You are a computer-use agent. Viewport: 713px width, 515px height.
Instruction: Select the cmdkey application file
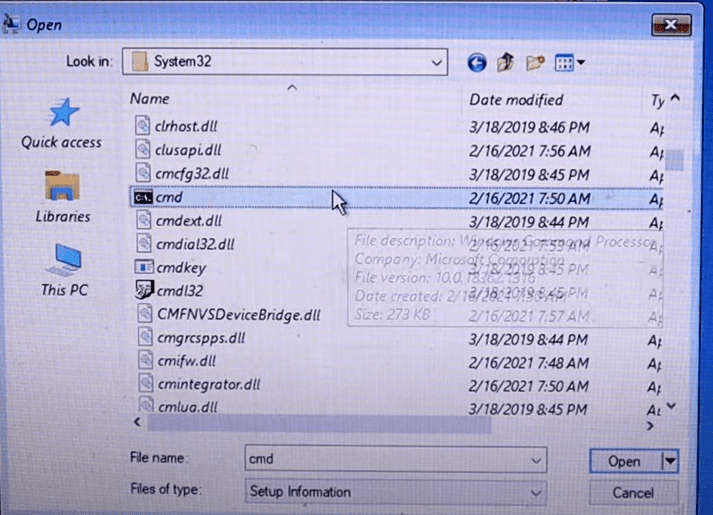[x=180, y=267]
